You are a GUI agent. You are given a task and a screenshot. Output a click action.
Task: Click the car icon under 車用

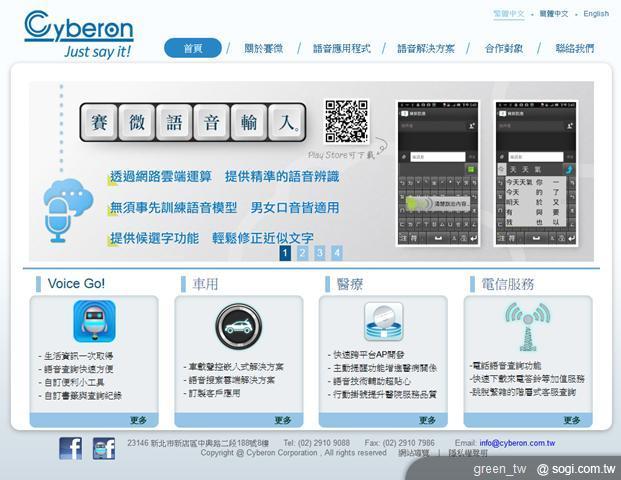point(238,326)
